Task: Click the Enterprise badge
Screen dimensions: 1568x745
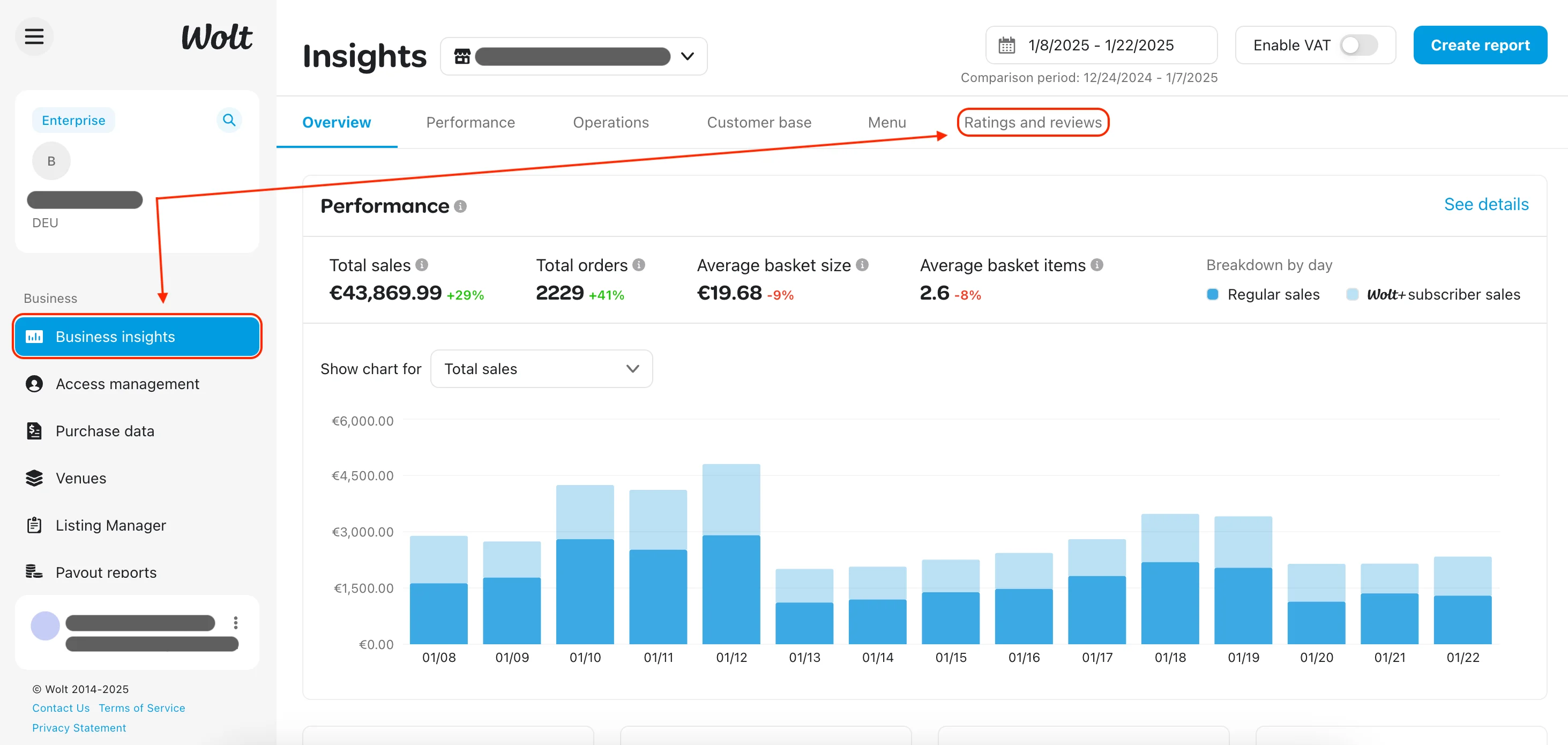Action: [73, 121]
